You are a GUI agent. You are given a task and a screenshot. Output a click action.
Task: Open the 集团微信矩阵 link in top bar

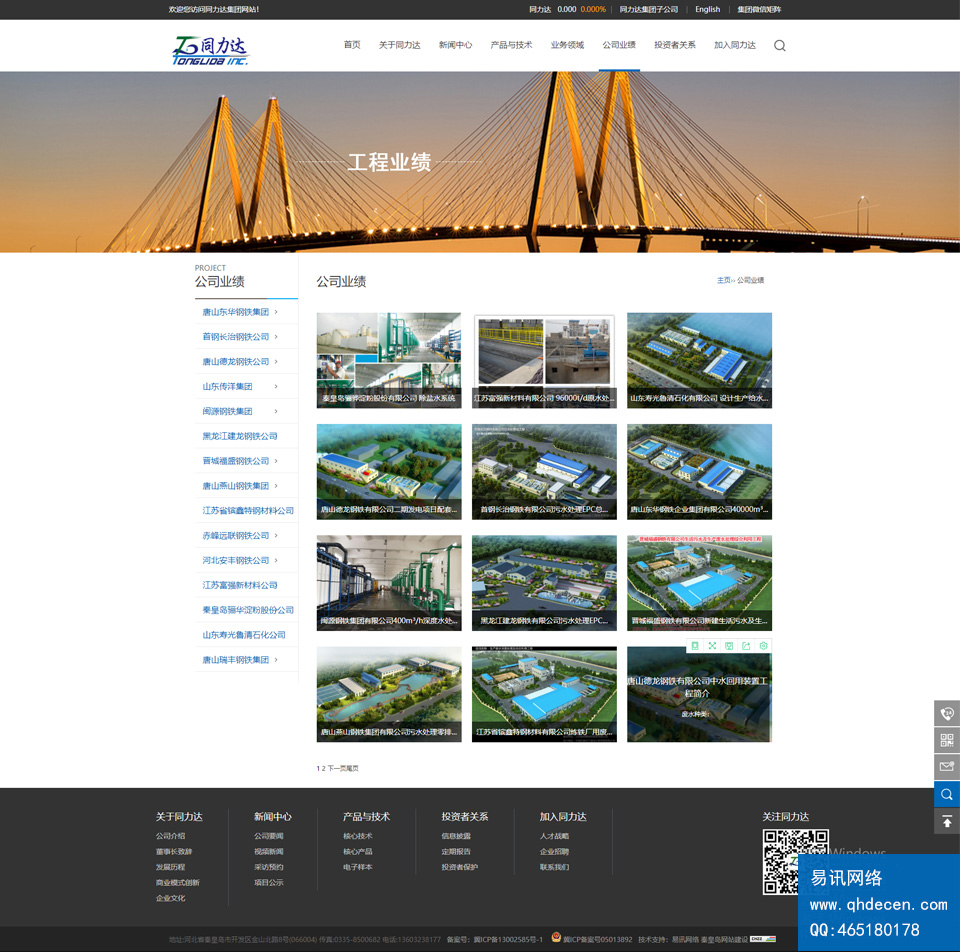(759, 9)
